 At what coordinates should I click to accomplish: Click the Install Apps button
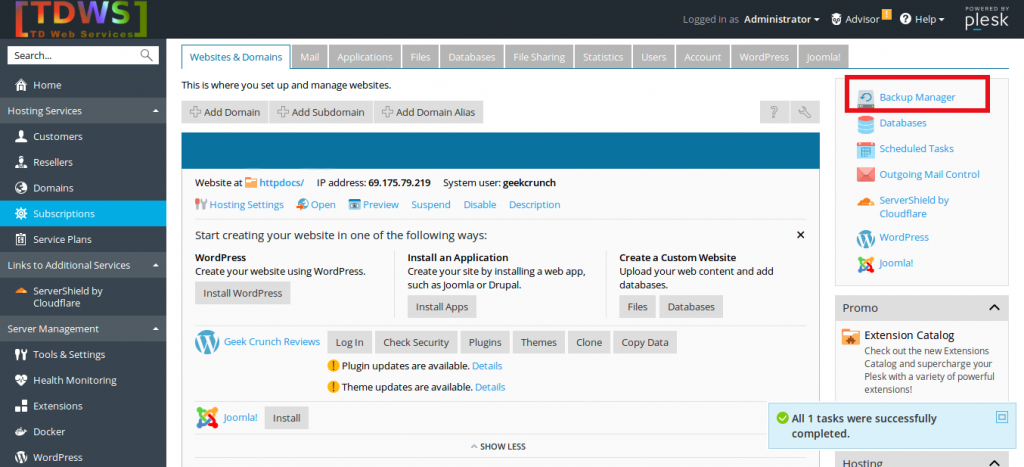pos(442,306)
